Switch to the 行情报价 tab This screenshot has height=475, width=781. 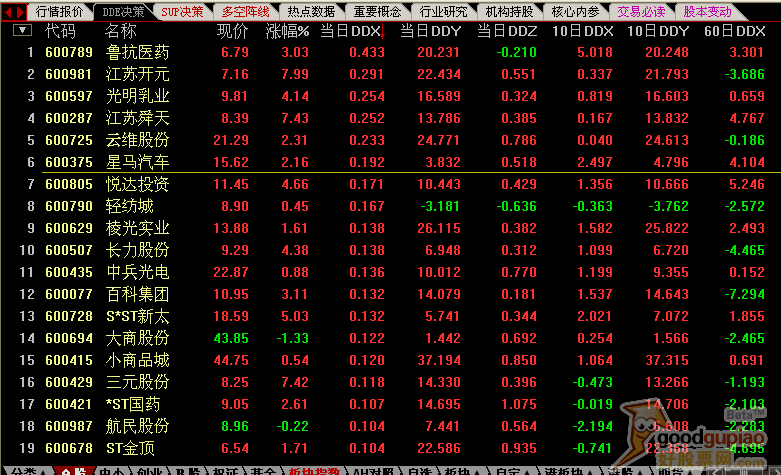(x=59, y=11)
